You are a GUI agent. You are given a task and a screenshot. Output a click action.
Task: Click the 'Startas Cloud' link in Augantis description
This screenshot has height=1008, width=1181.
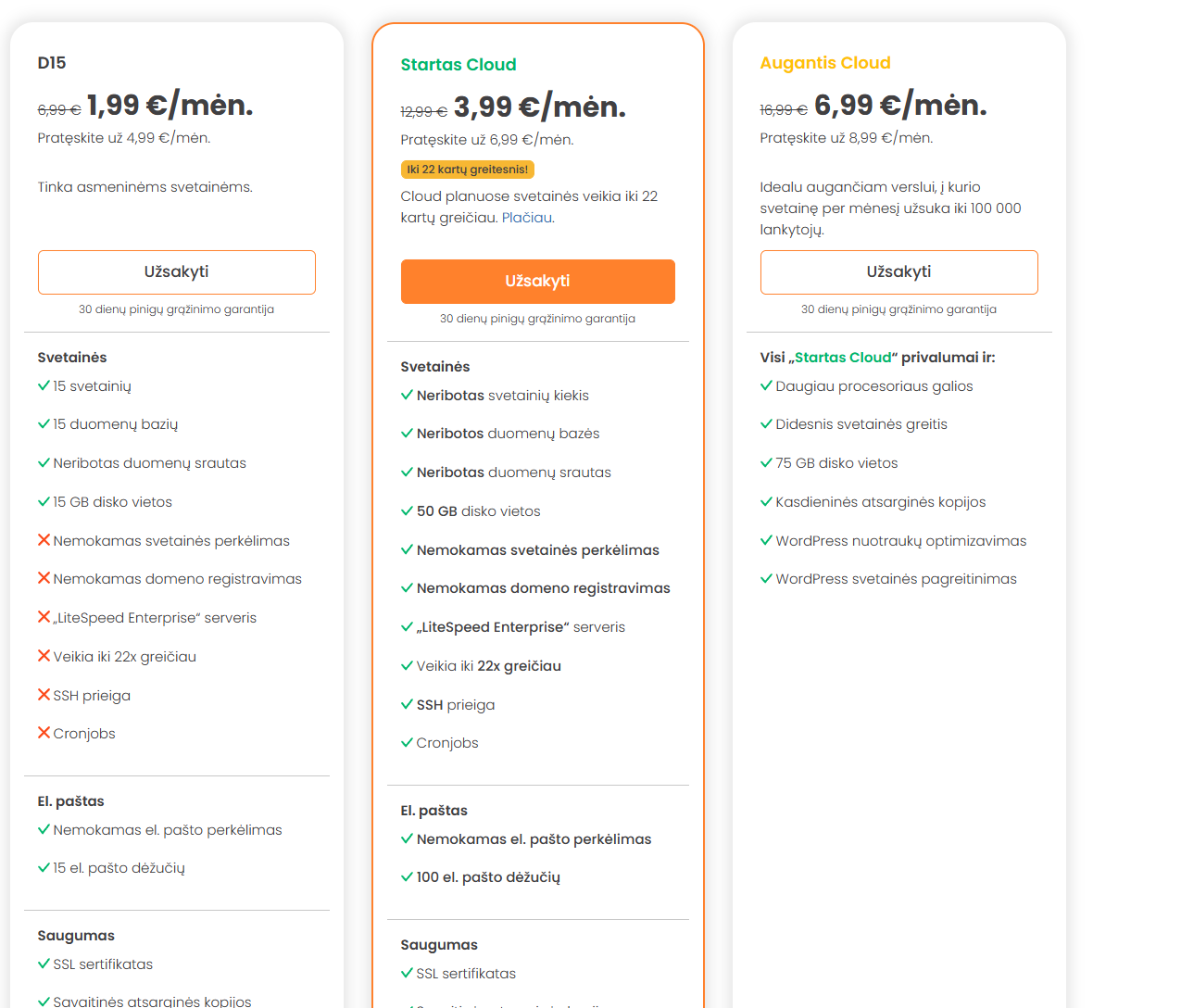point(843,357)
